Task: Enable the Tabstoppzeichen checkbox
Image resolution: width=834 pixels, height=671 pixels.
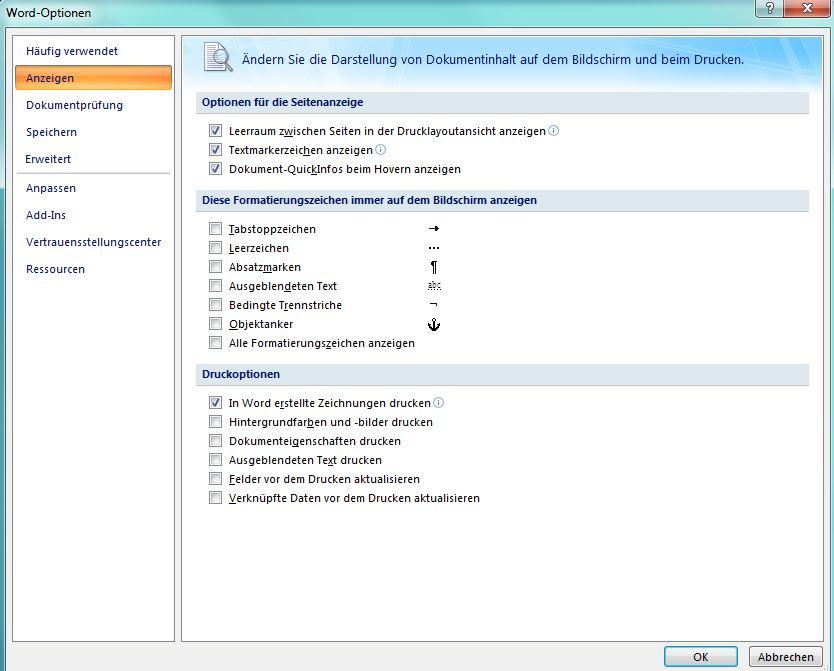Action: pos(215,229)
